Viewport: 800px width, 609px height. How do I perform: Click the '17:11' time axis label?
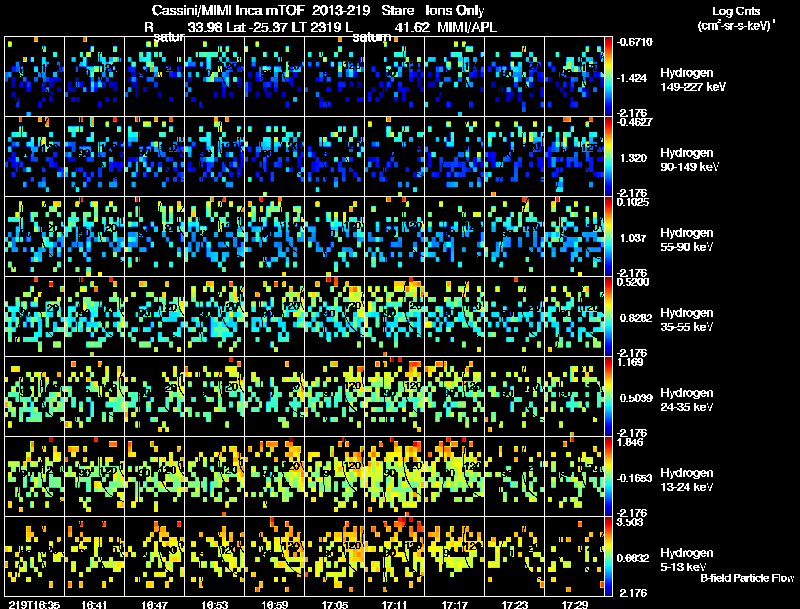click(394, 605)
